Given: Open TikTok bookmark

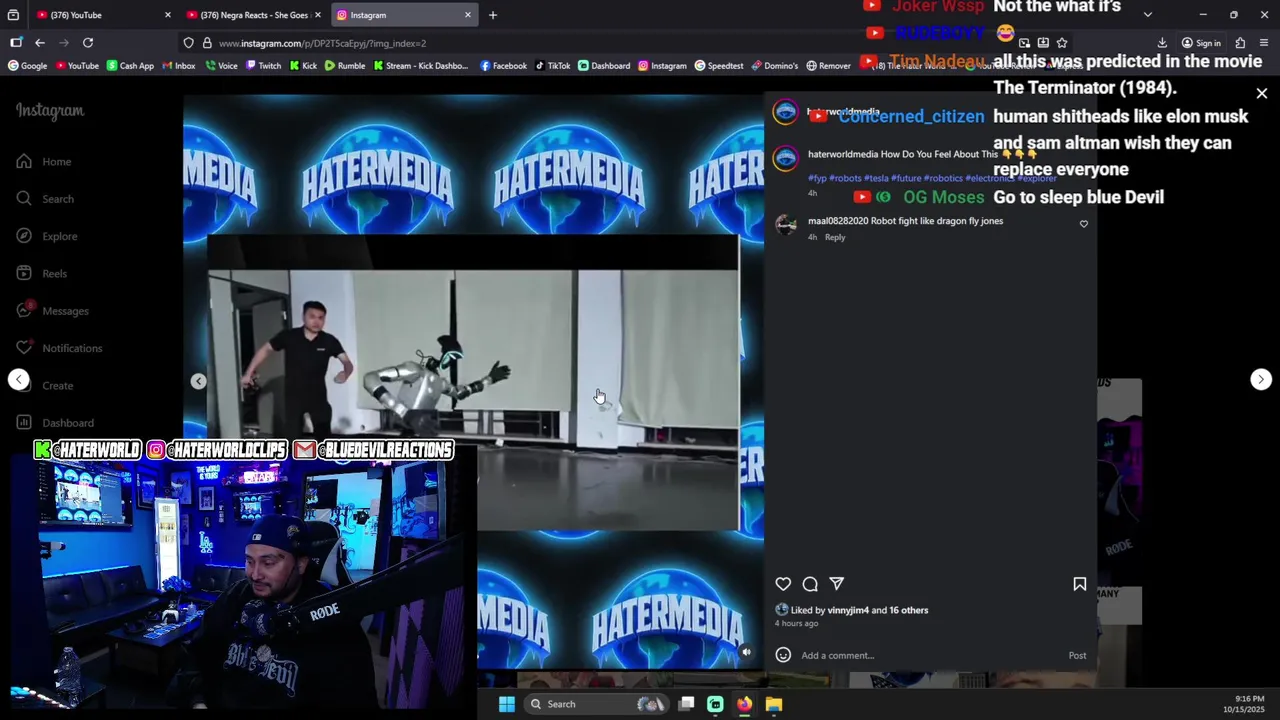Looking at the screenshot, I should pyautogui.click(x=552, y=66).
